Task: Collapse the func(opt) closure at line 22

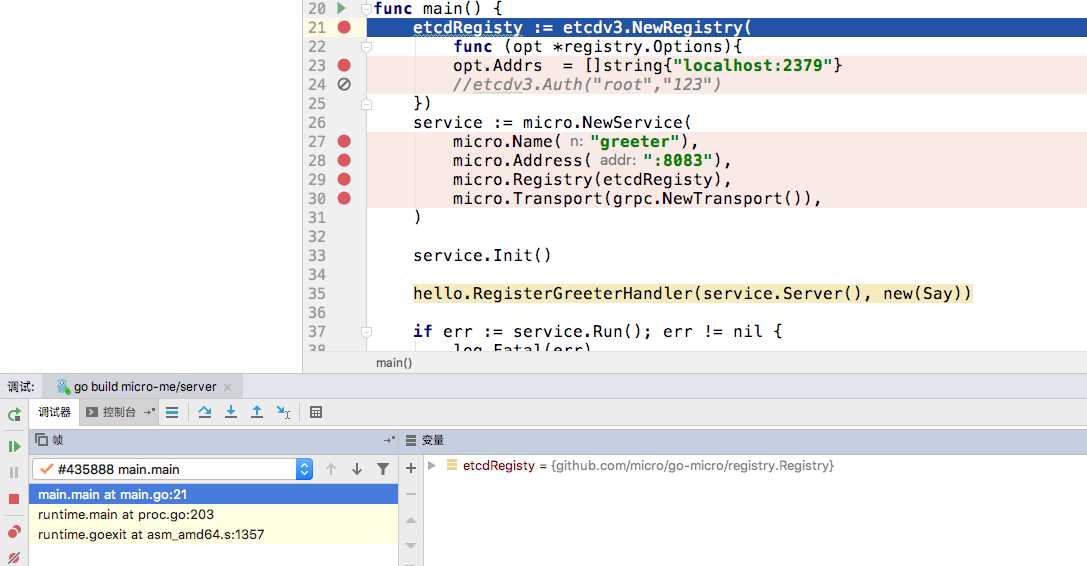Action: click(x=367, y=46)
